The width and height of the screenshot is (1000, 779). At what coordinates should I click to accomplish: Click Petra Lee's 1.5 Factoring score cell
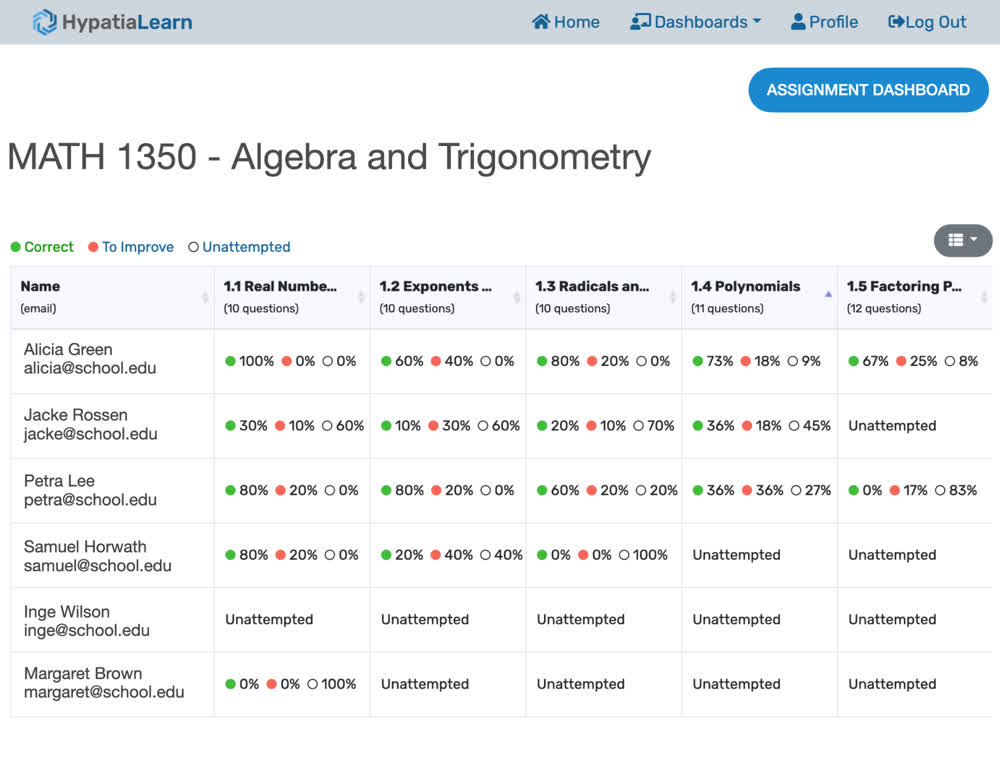914,490
